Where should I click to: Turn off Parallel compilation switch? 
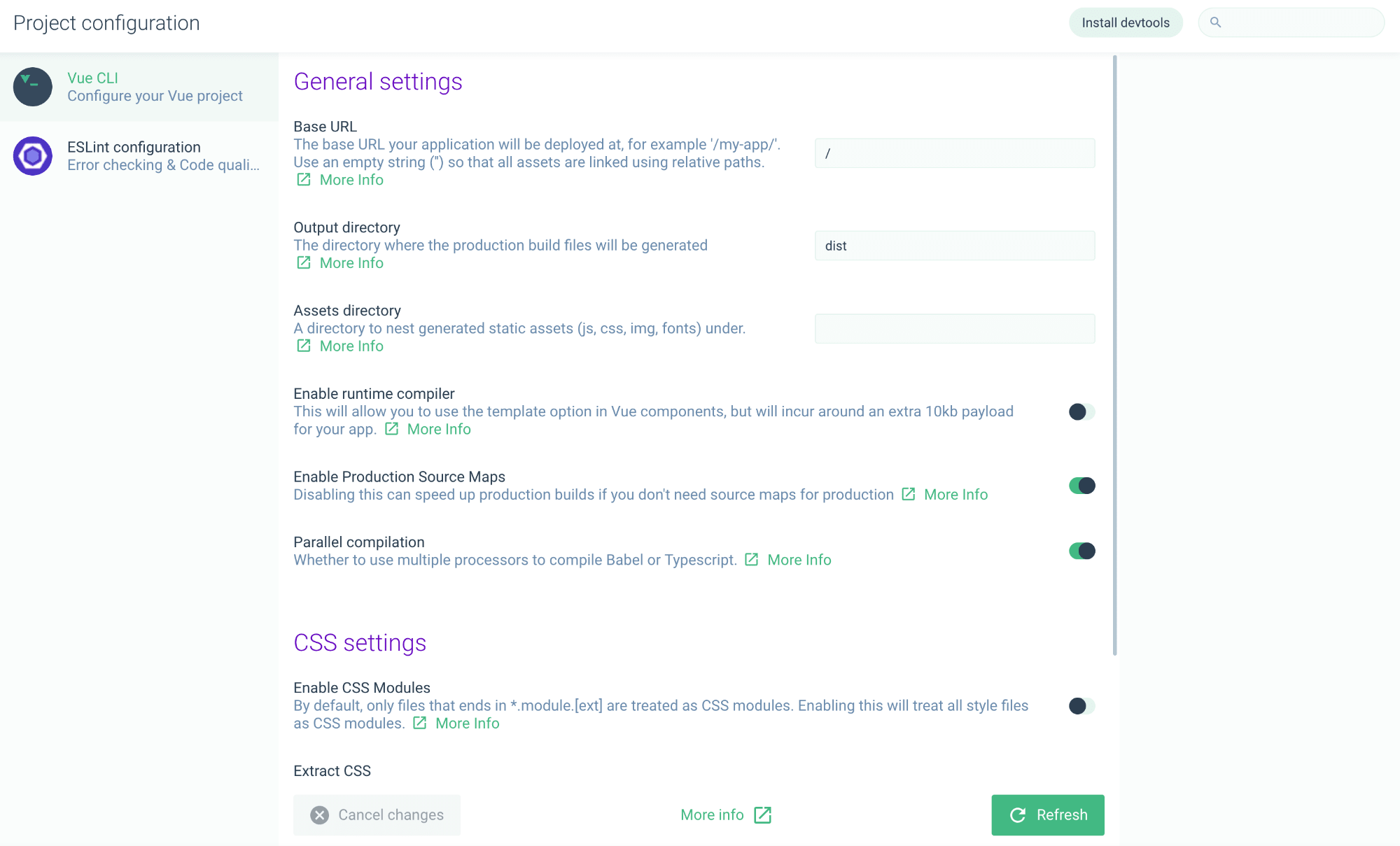(x=1081, y=551)
